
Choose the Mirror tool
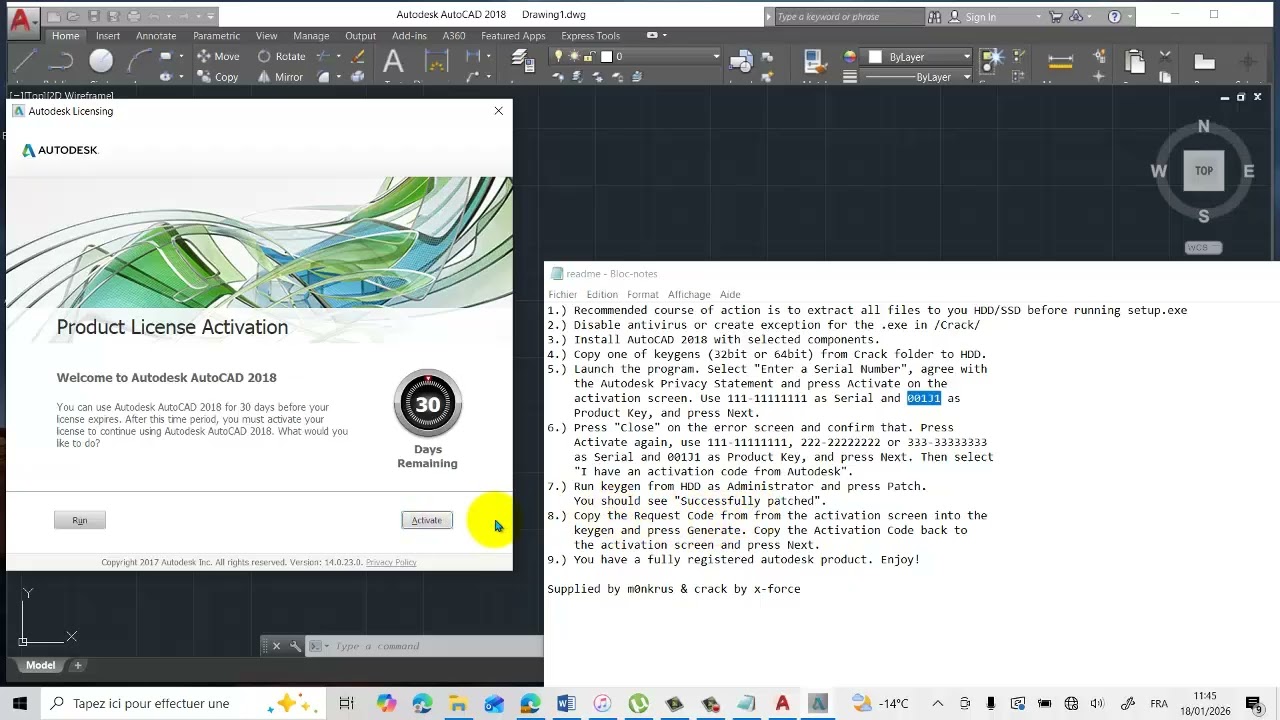coord(280,77)
